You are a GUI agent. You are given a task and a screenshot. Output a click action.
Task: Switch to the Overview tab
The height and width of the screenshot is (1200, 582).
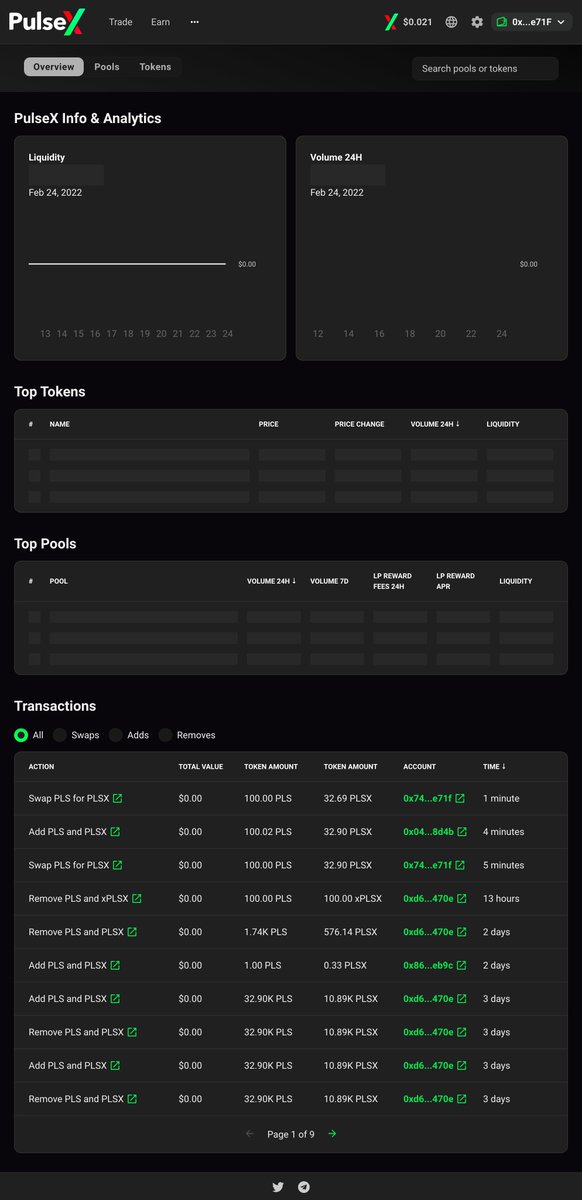click(x=54, y=67)
